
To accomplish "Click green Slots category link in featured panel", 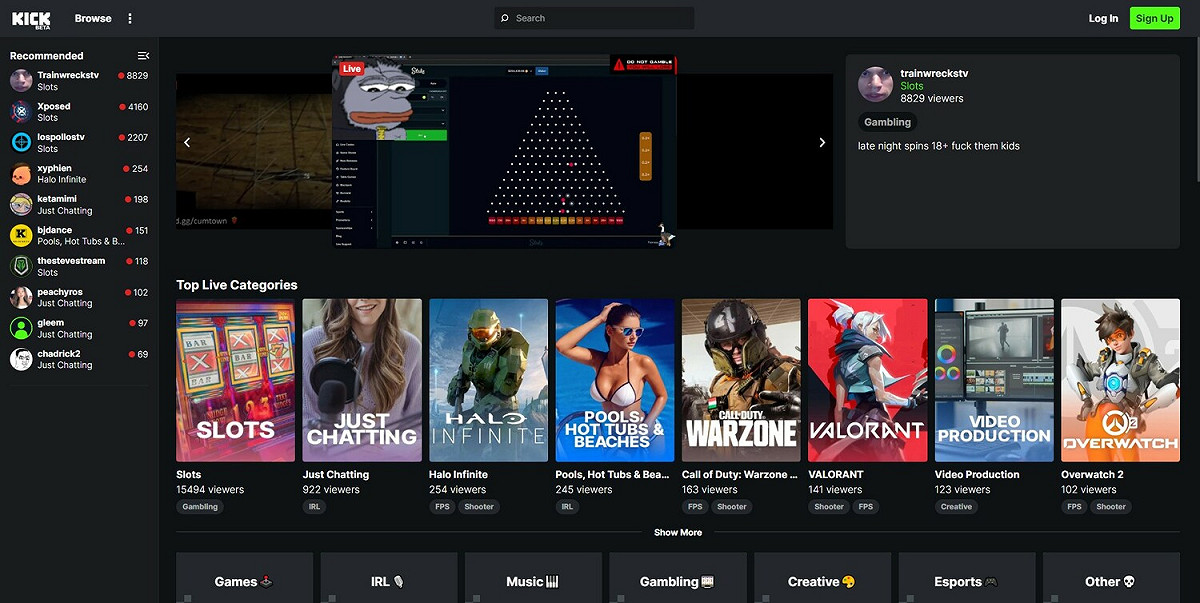I will [x=912, y=86].
